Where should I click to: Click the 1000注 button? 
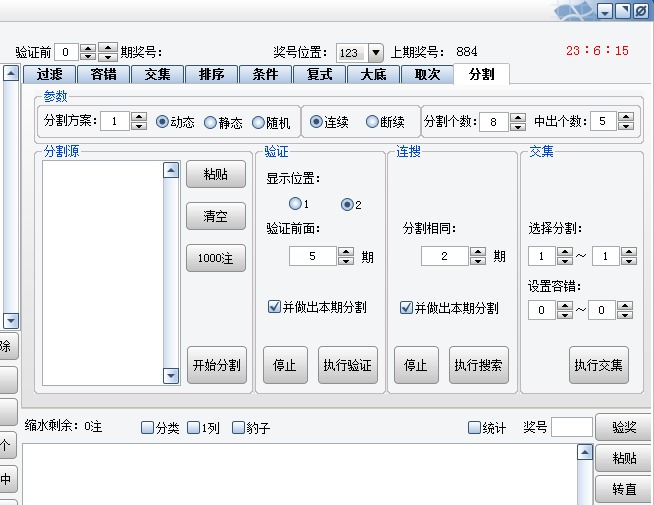[216, 258]
